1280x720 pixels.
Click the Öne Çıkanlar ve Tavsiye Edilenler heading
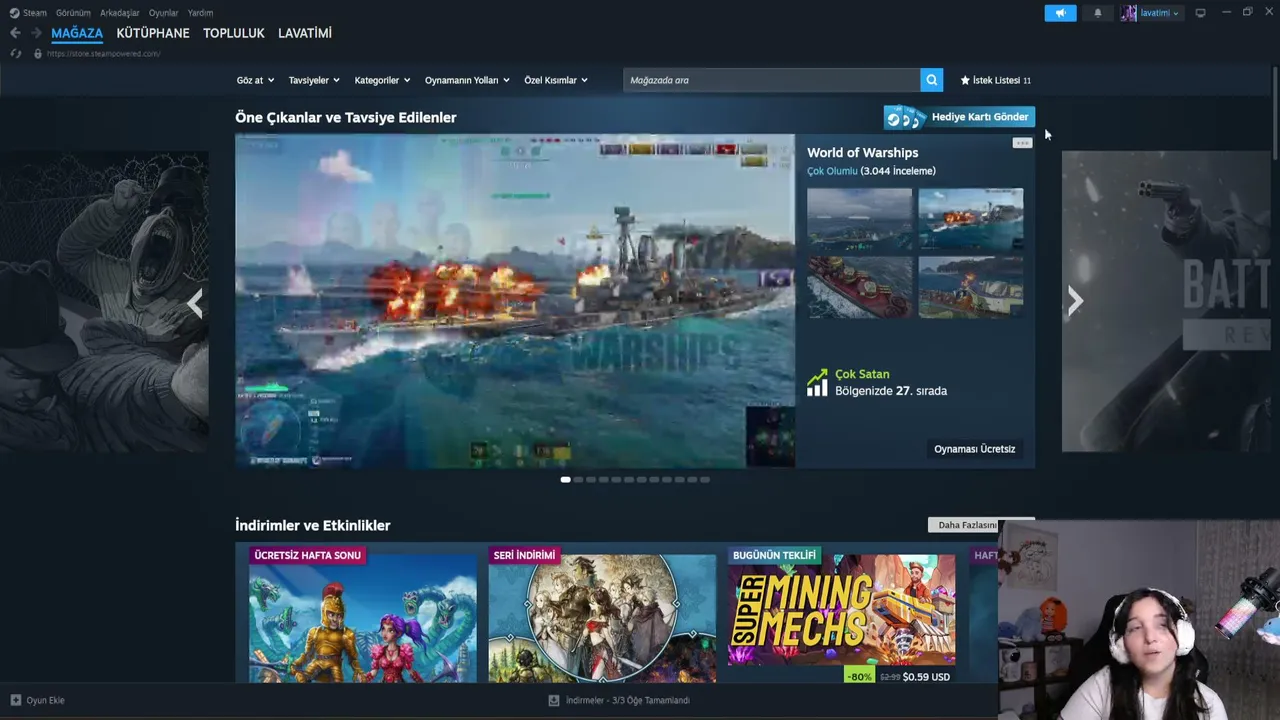[346, 118]
